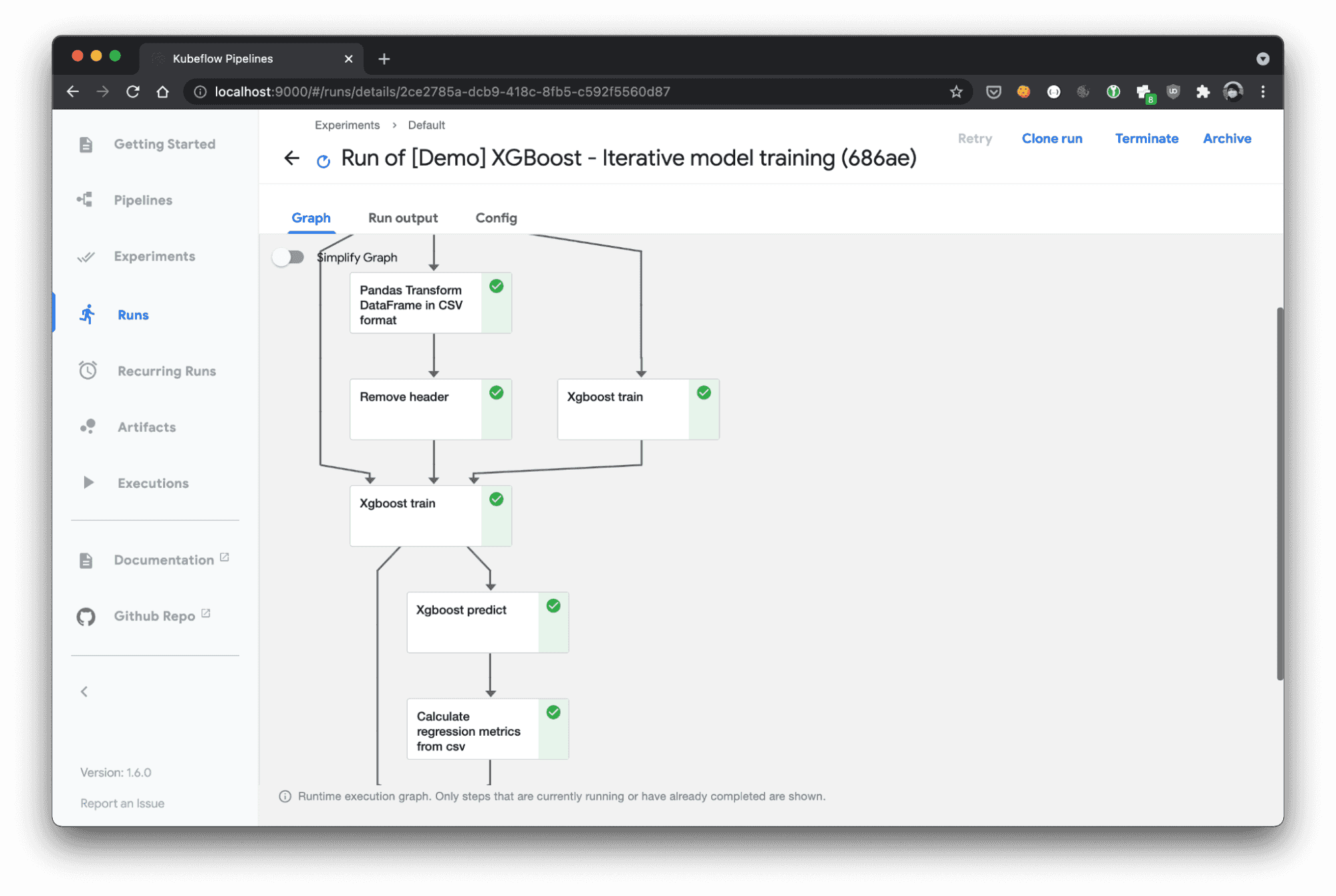Expand the sidebar collapse arrow
1336x896 pixels.
coord(84,691)
